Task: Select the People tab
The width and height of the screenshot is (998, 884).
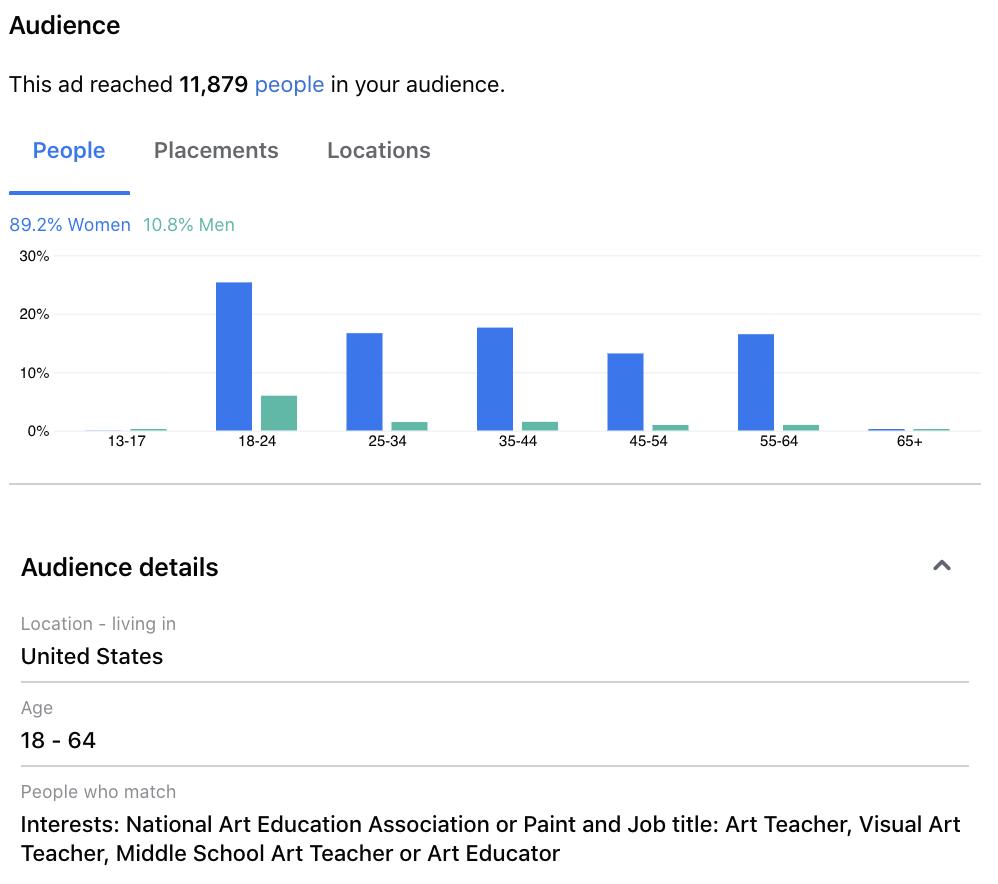Action: [69, 150]
